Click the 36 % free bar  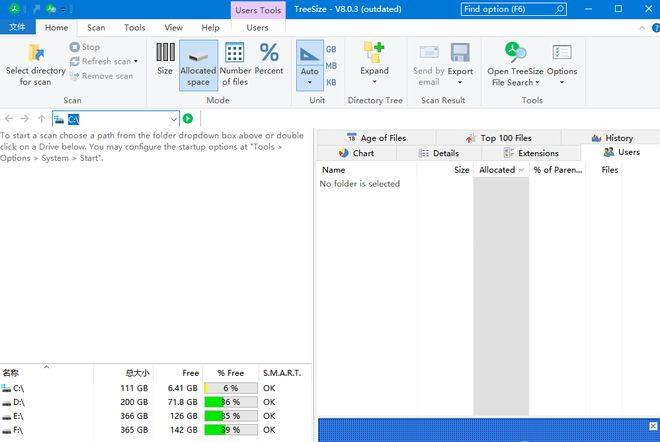[231, 402]
